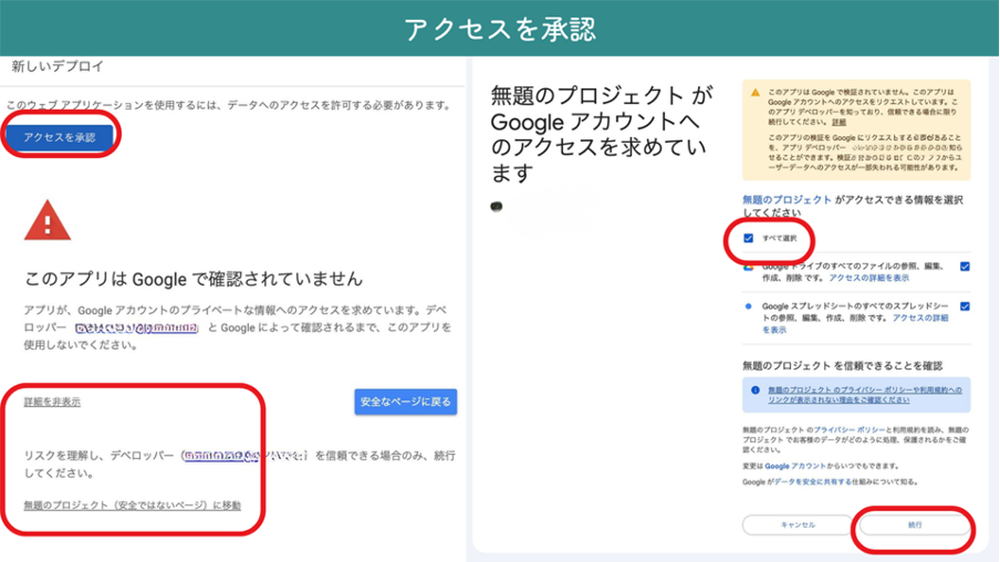Click the 続行 button

click(915, 525)
